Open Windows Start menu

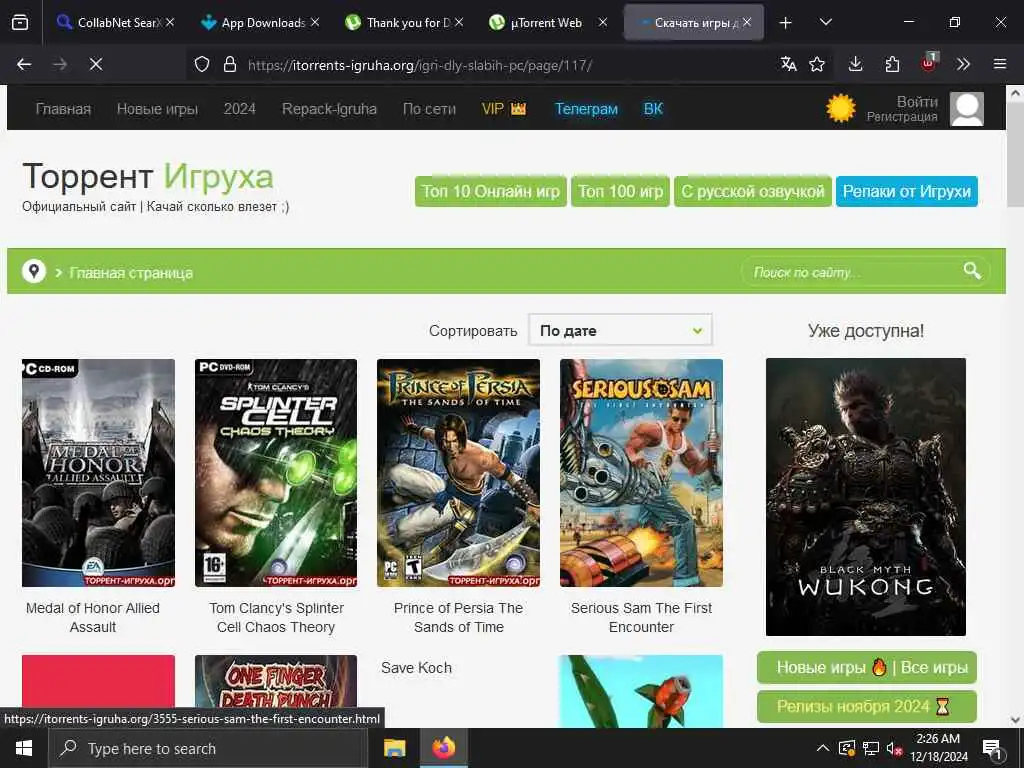pyautogui.click(x=24, y=748)
